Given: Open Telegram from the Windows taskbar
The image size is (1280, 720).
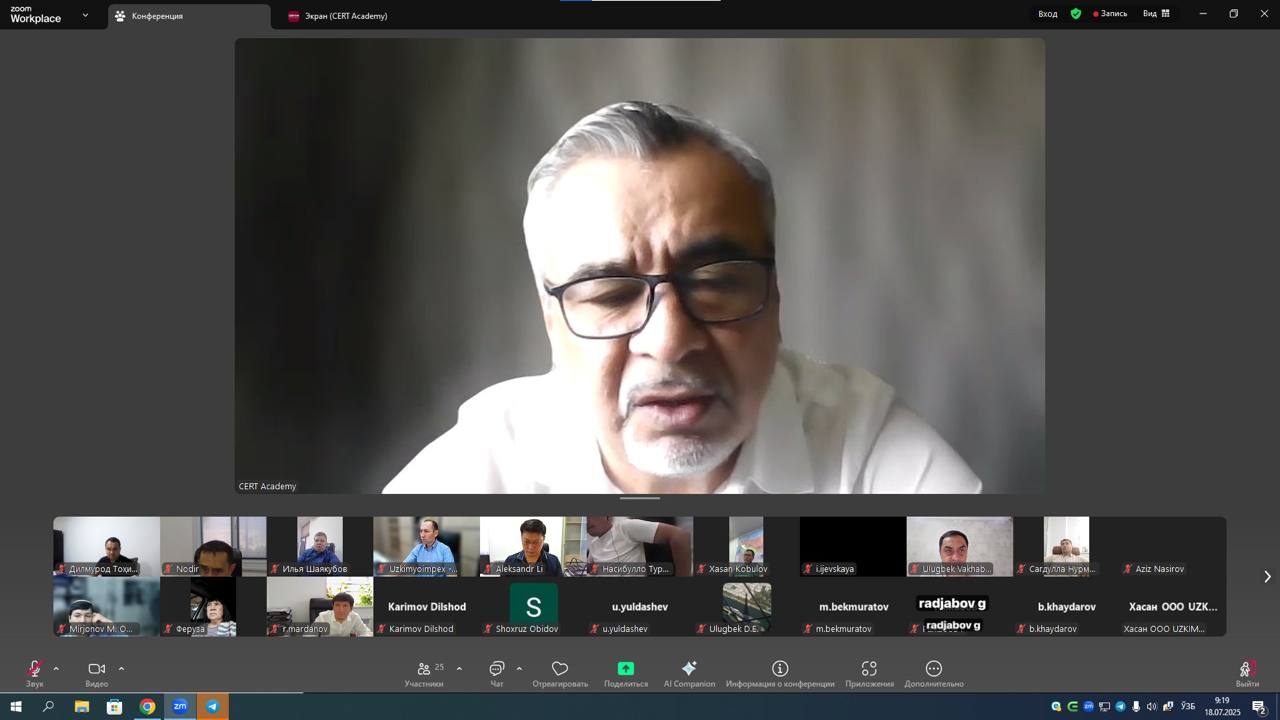Looking at the screenshot, I should coord(212,707).
